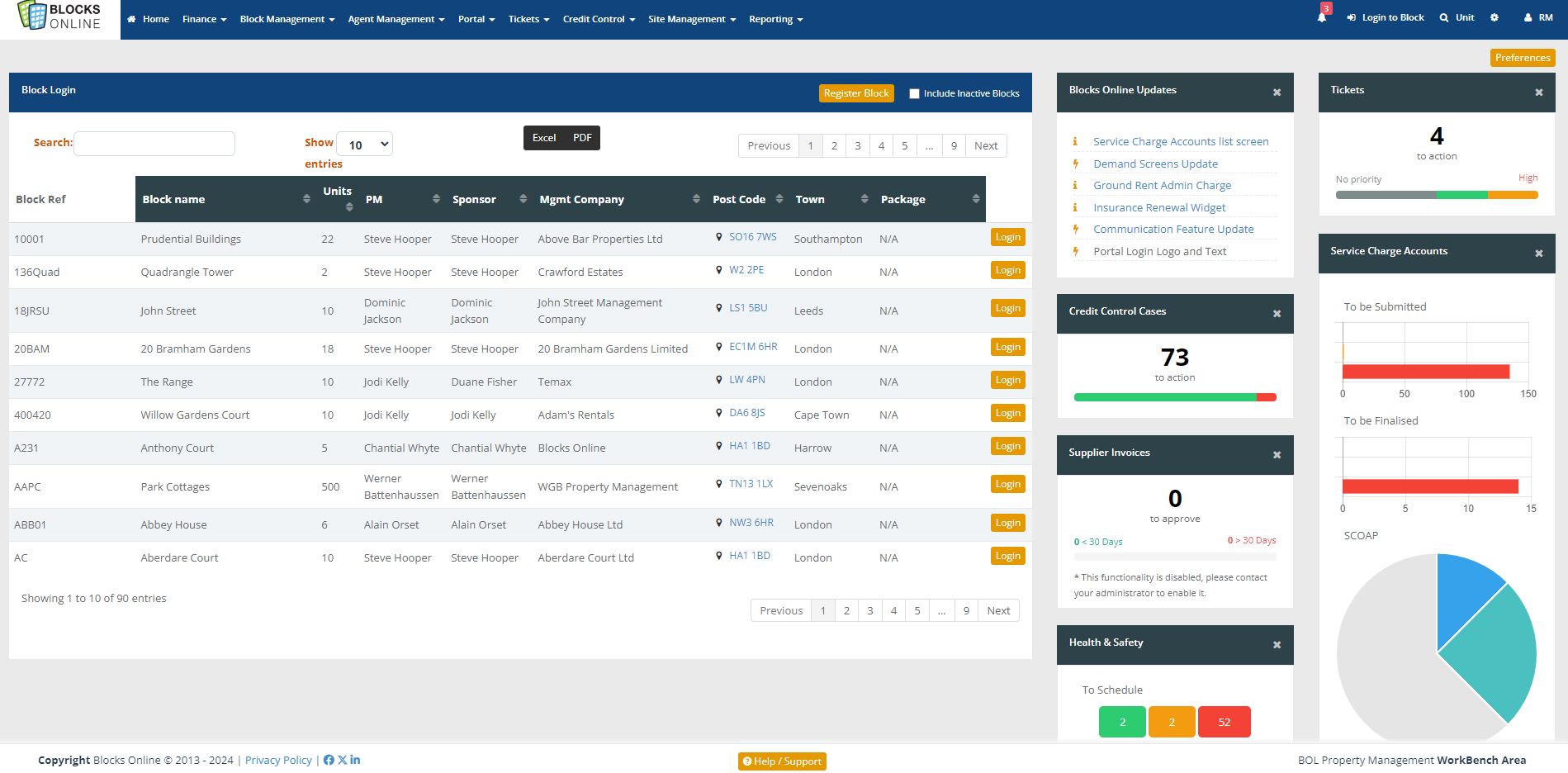The width and height of the screenshot is (1568, 773).
Task: Open the RM user profile menu
Action: tap(1538, 17)
